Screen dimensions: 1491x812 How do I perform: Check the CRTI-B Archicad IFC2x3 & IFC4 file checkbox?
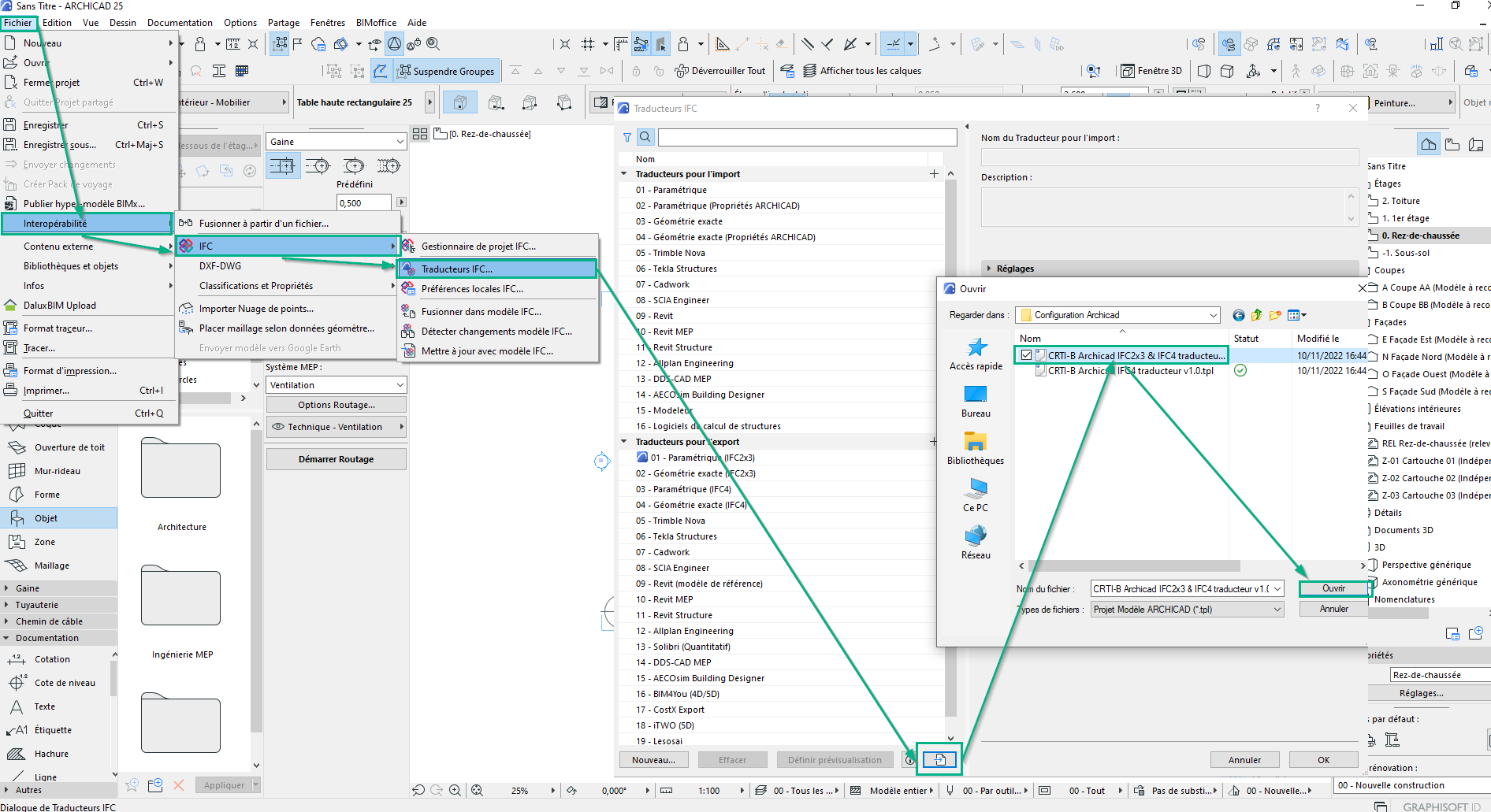[1026, 355]
